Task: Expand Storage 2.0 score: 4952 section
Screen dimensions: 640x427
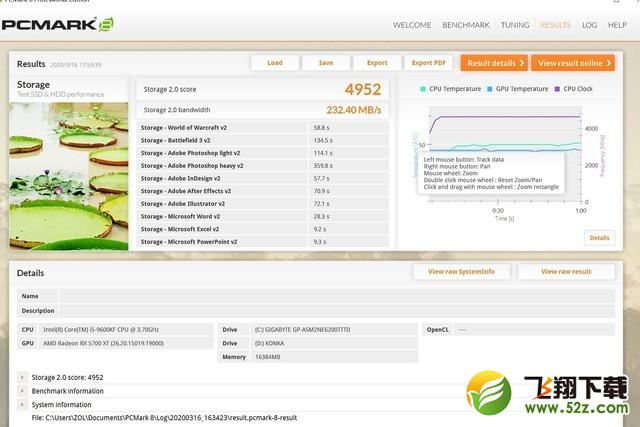Action: click(x=22, y=378)
